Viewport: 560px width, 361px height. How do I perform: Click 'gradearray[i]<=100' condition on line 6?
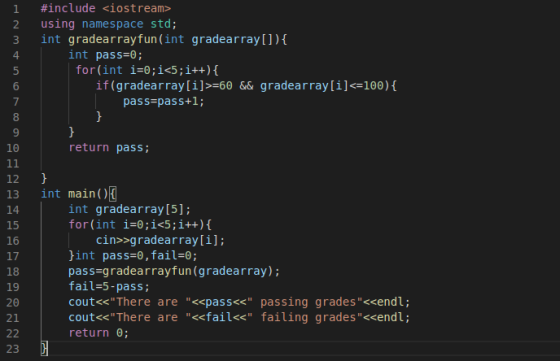[321, 86]
